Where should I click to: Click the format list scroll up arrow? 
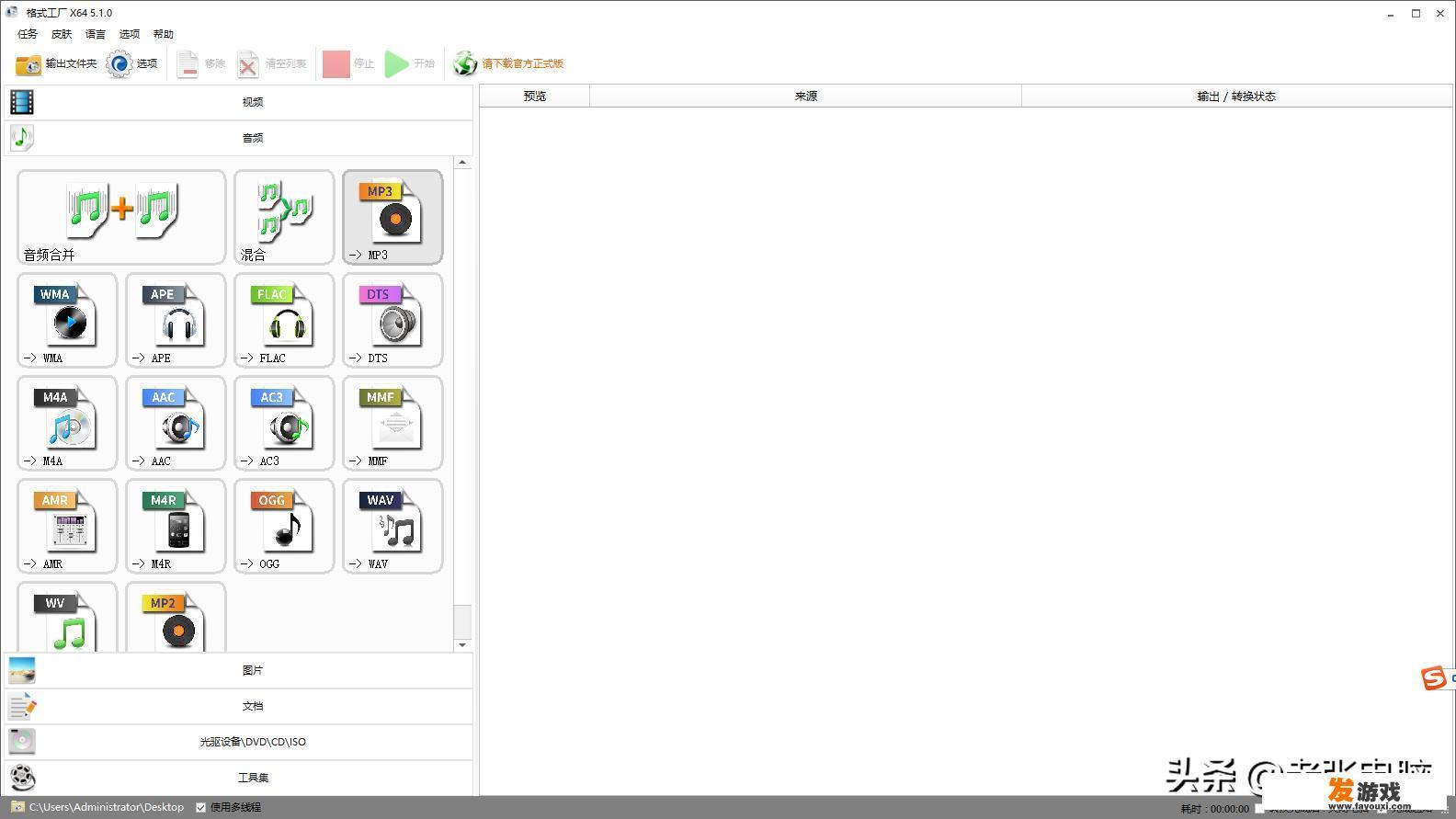tap(462, 163)
